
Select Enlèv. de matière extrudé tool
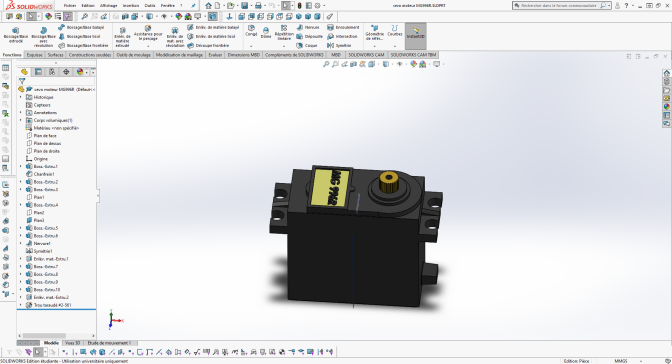coord(122,37)
